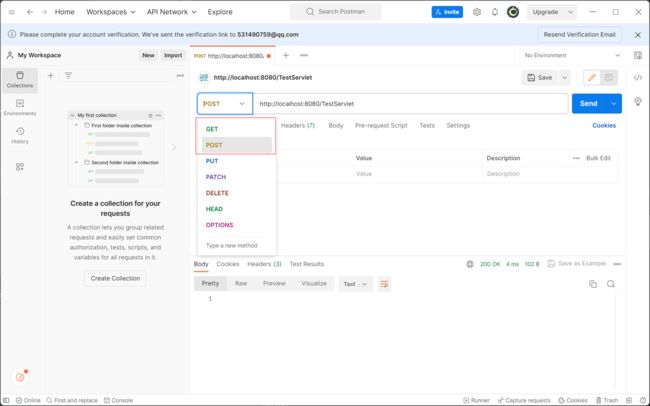Open the user avatar menu
This screenshot has height=406, width=650.
pyautogui.click(x=513, y=12)
